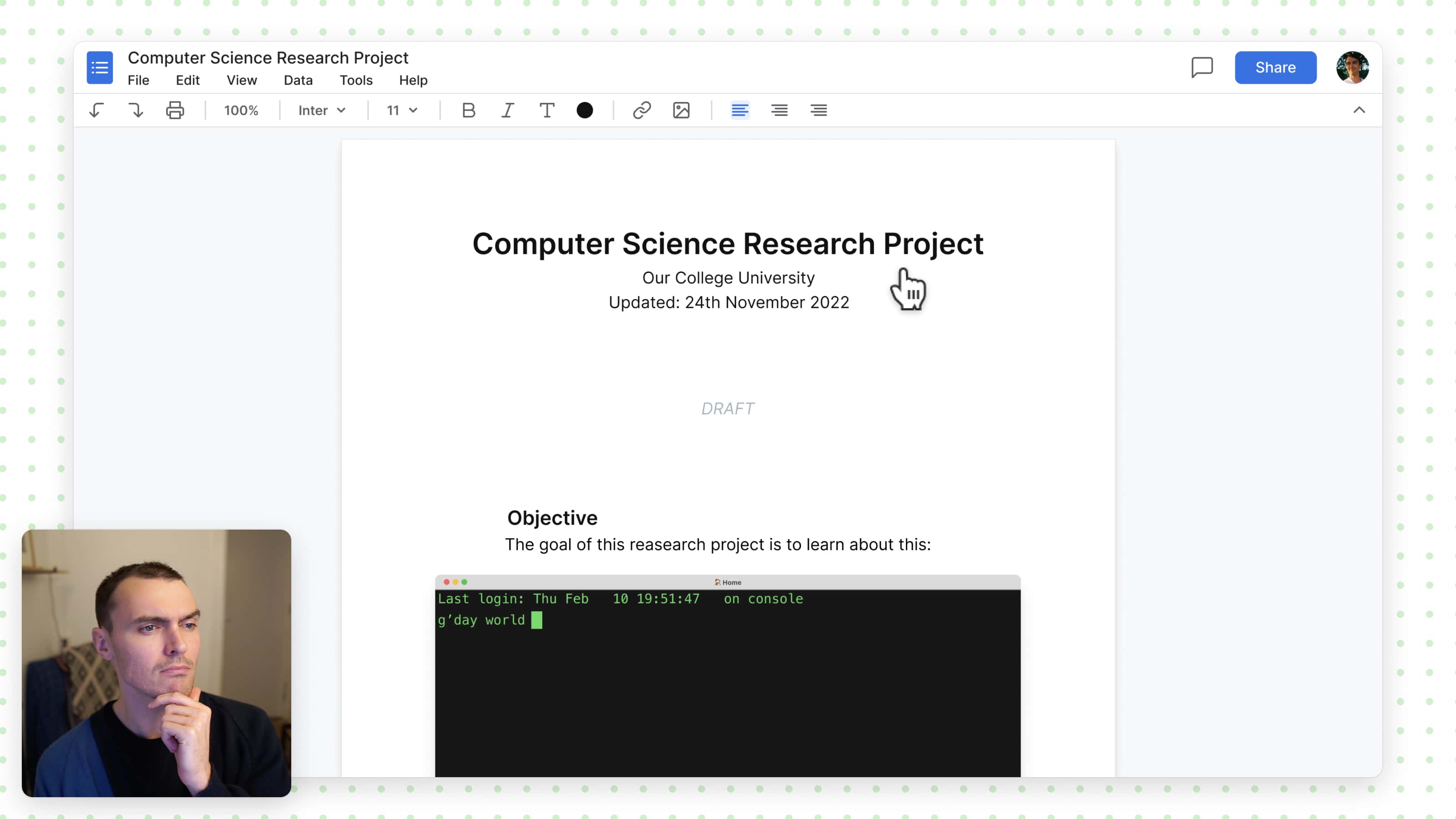Open the comments speech bubble

1202,67
